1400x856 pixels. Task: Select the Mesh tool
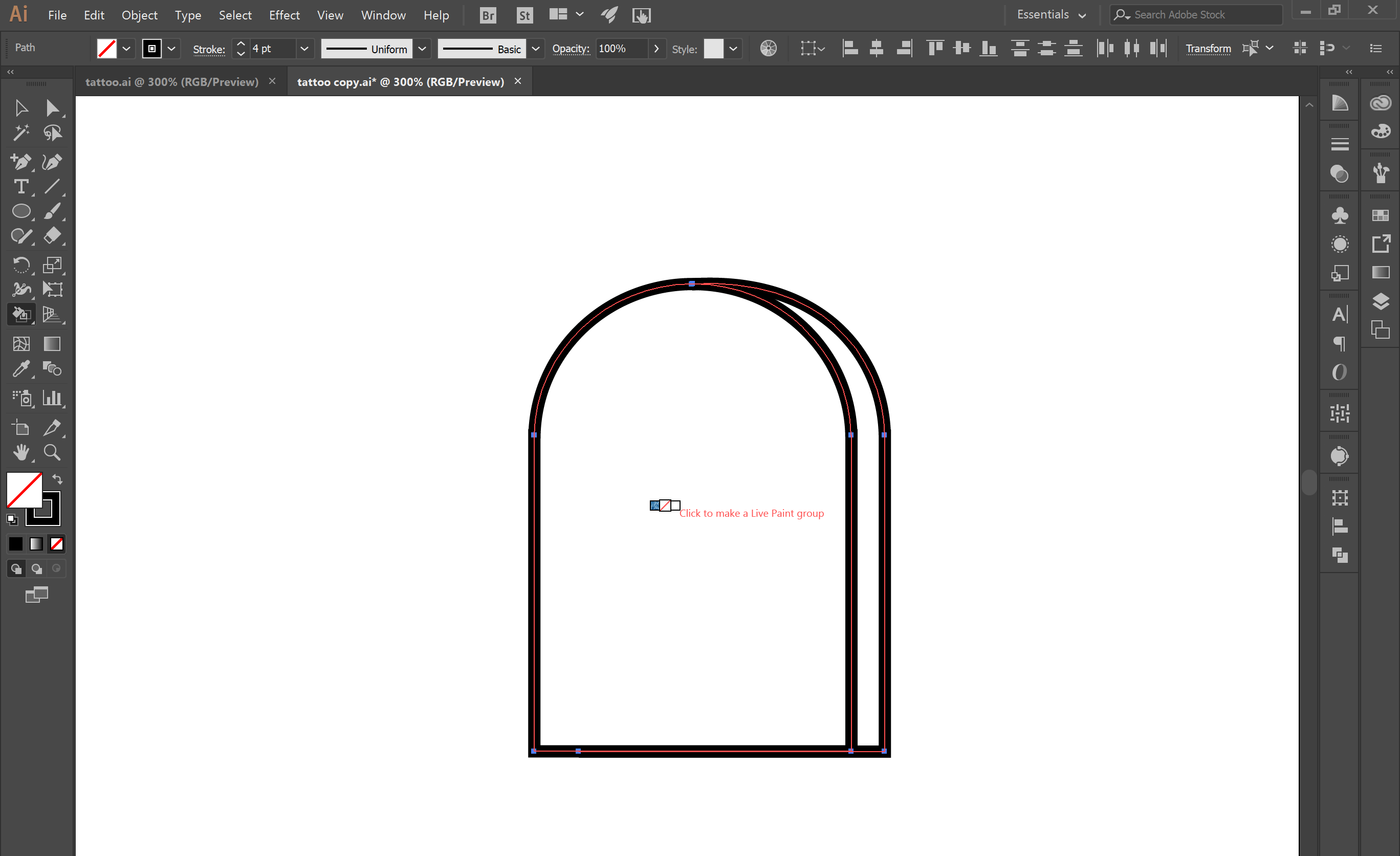[21, 344]
